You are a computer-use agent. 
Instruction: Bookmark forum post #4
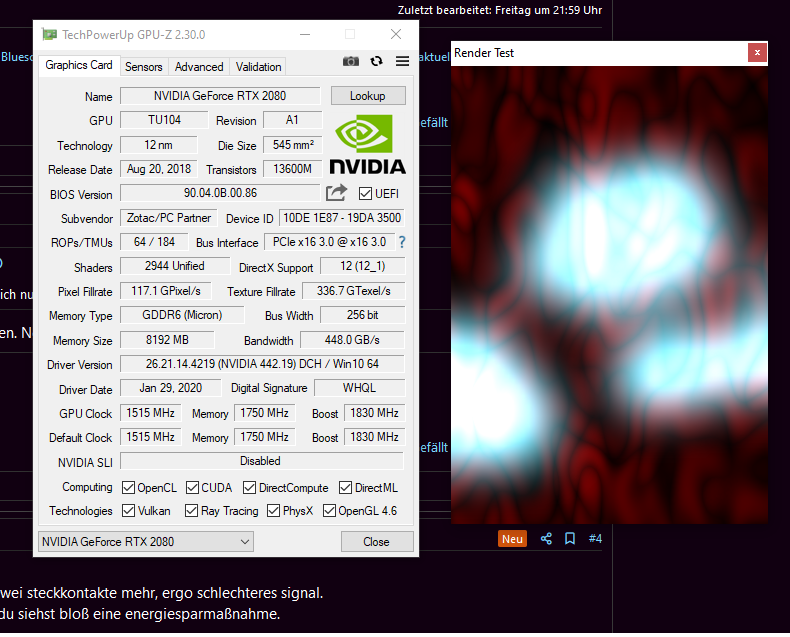coord(570,539)
